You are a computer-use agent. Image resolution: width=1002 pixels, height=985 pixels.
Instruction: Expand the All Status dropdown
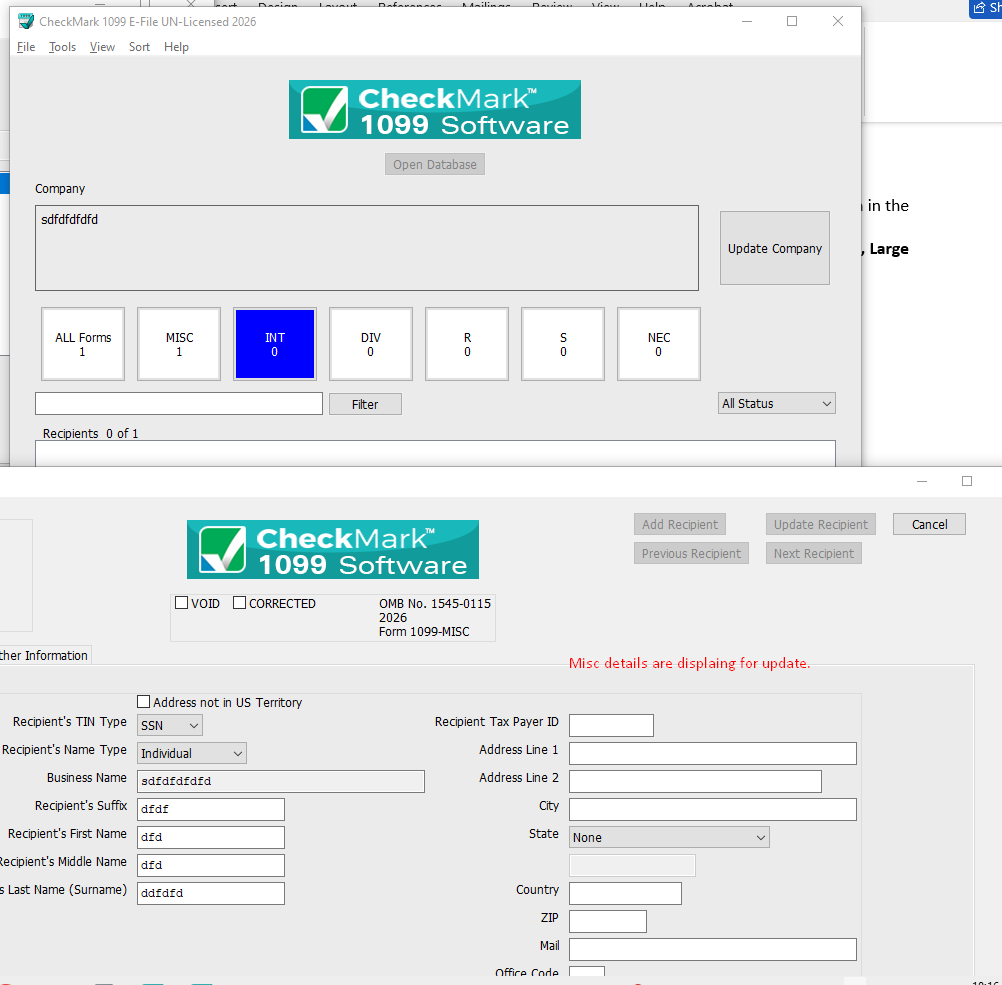(776, 403)
